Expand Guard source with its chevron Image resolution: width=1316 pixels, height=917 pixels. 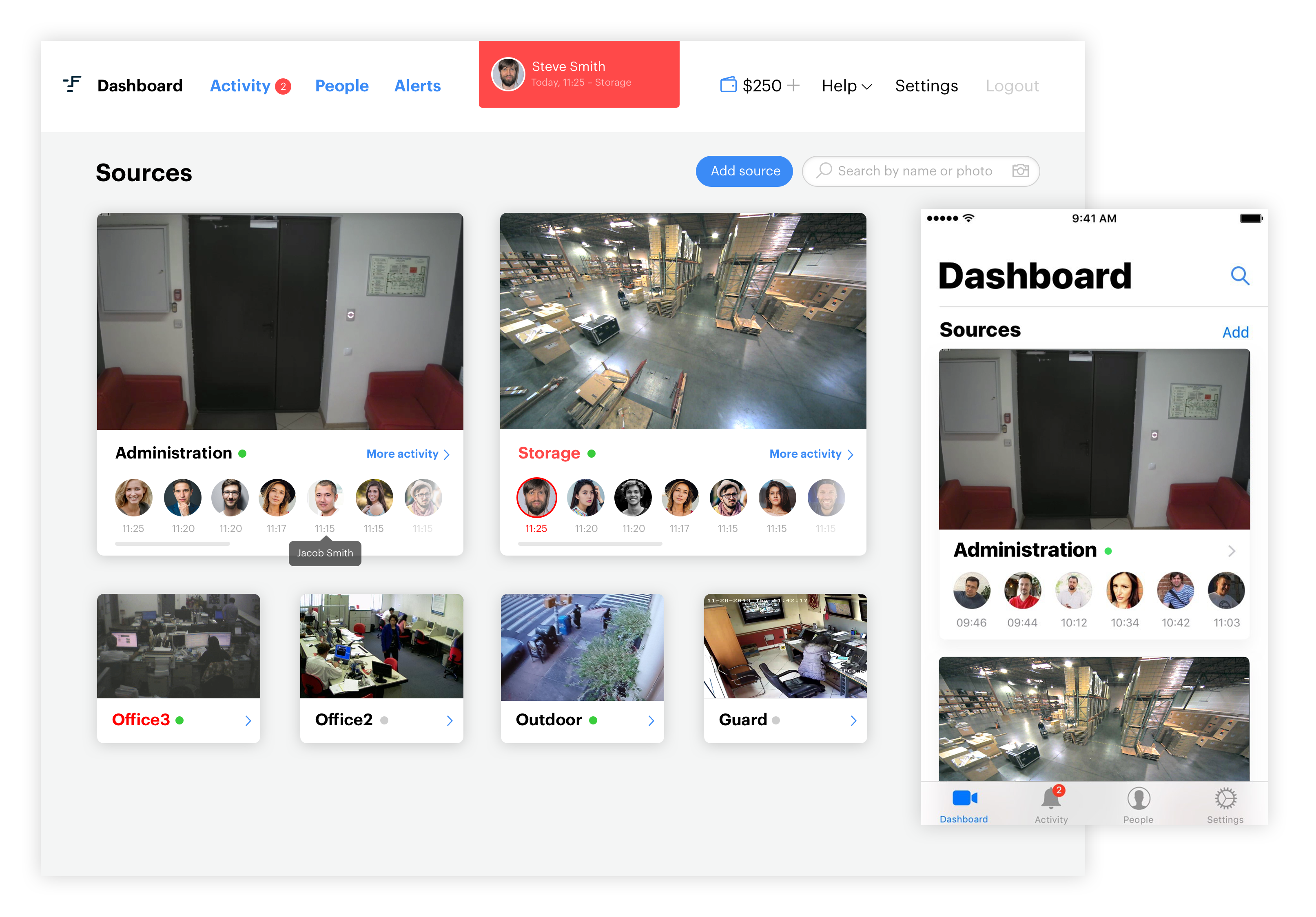tap(853, 720)
